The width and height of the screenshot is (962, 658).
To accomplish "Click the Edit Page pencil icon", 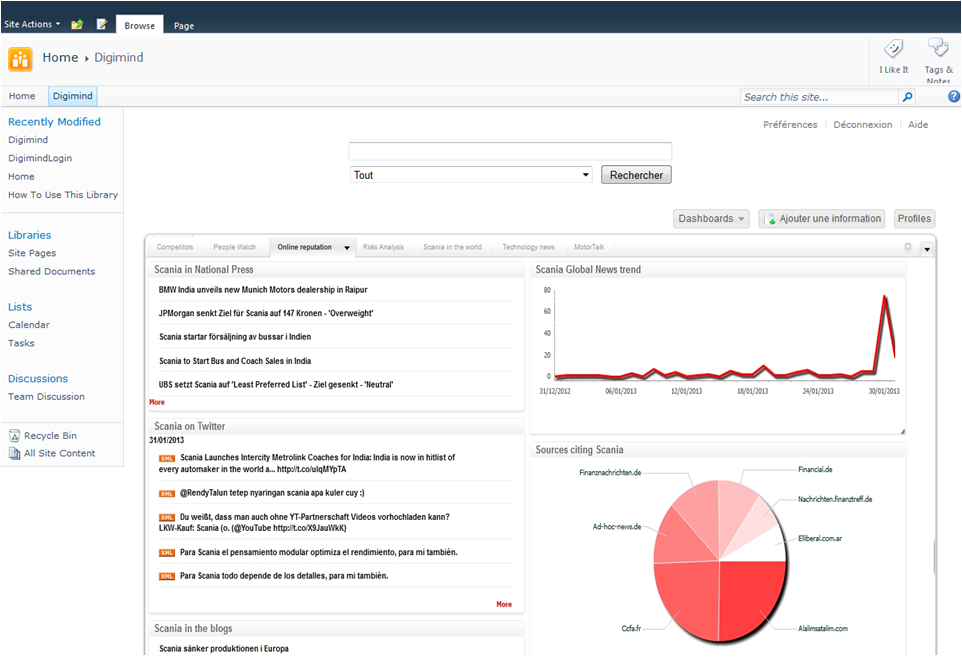I will pos(102,24).
